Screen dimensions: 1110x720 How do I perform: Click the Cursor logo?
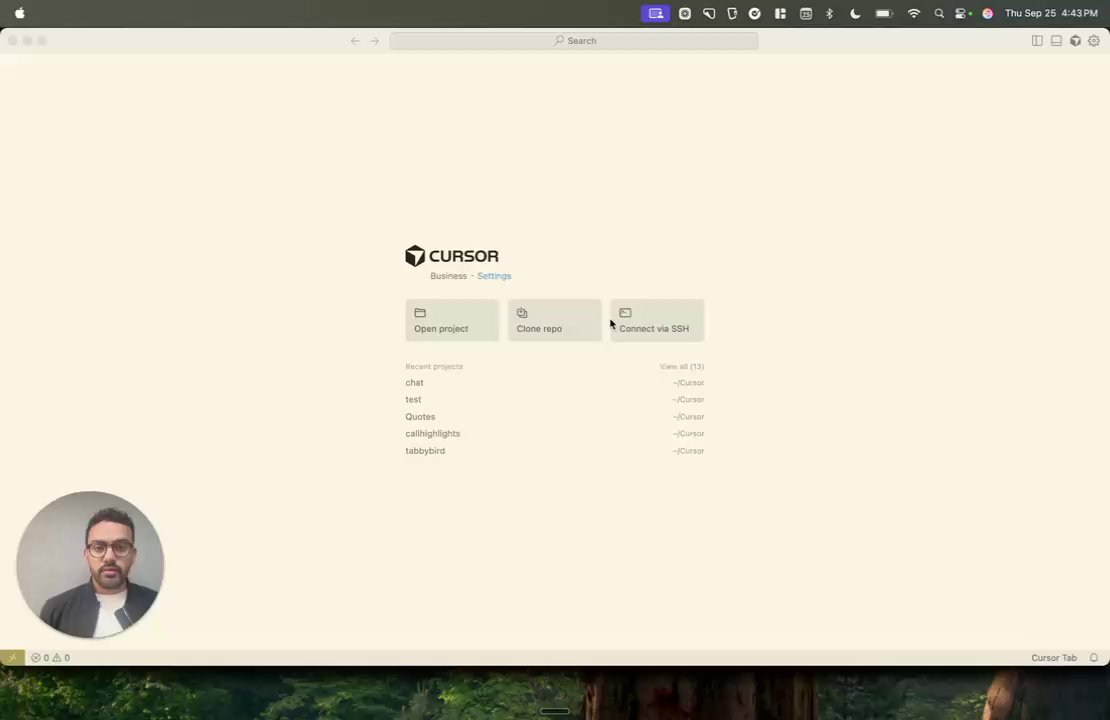pyautogui.click(x=452, y=256)
